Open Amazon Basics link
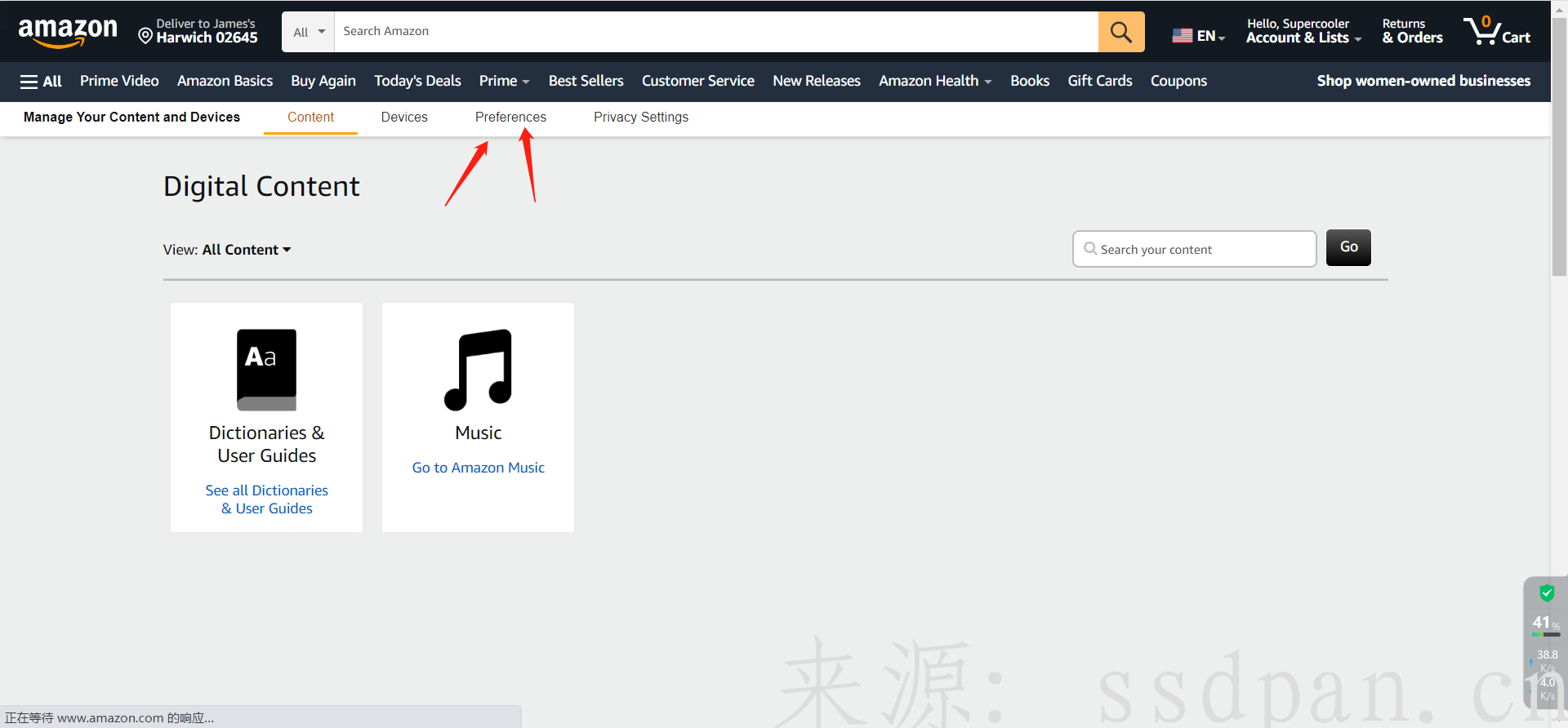 coord(225,81)
